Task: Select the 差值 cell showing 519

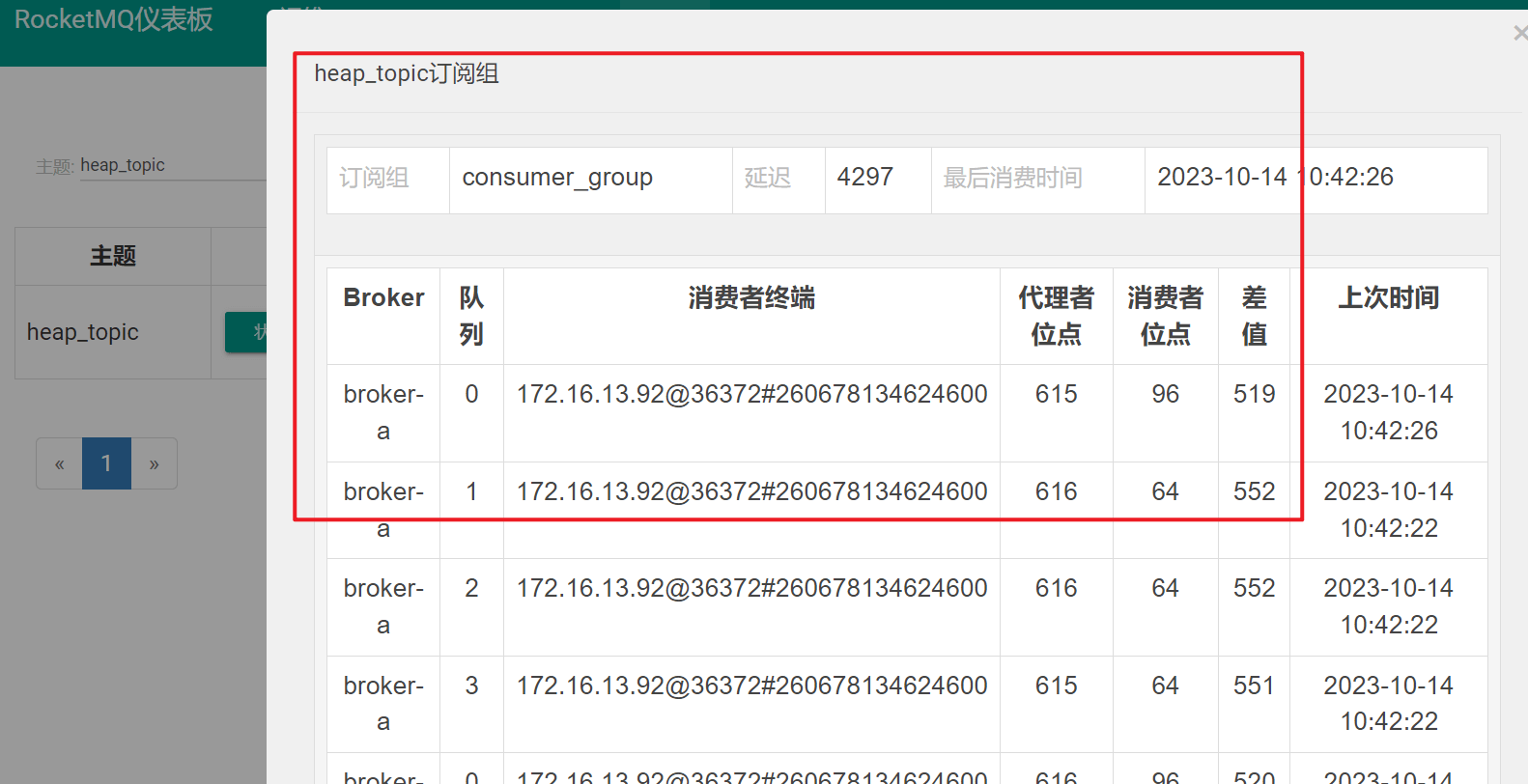Action: point(1254,395)
